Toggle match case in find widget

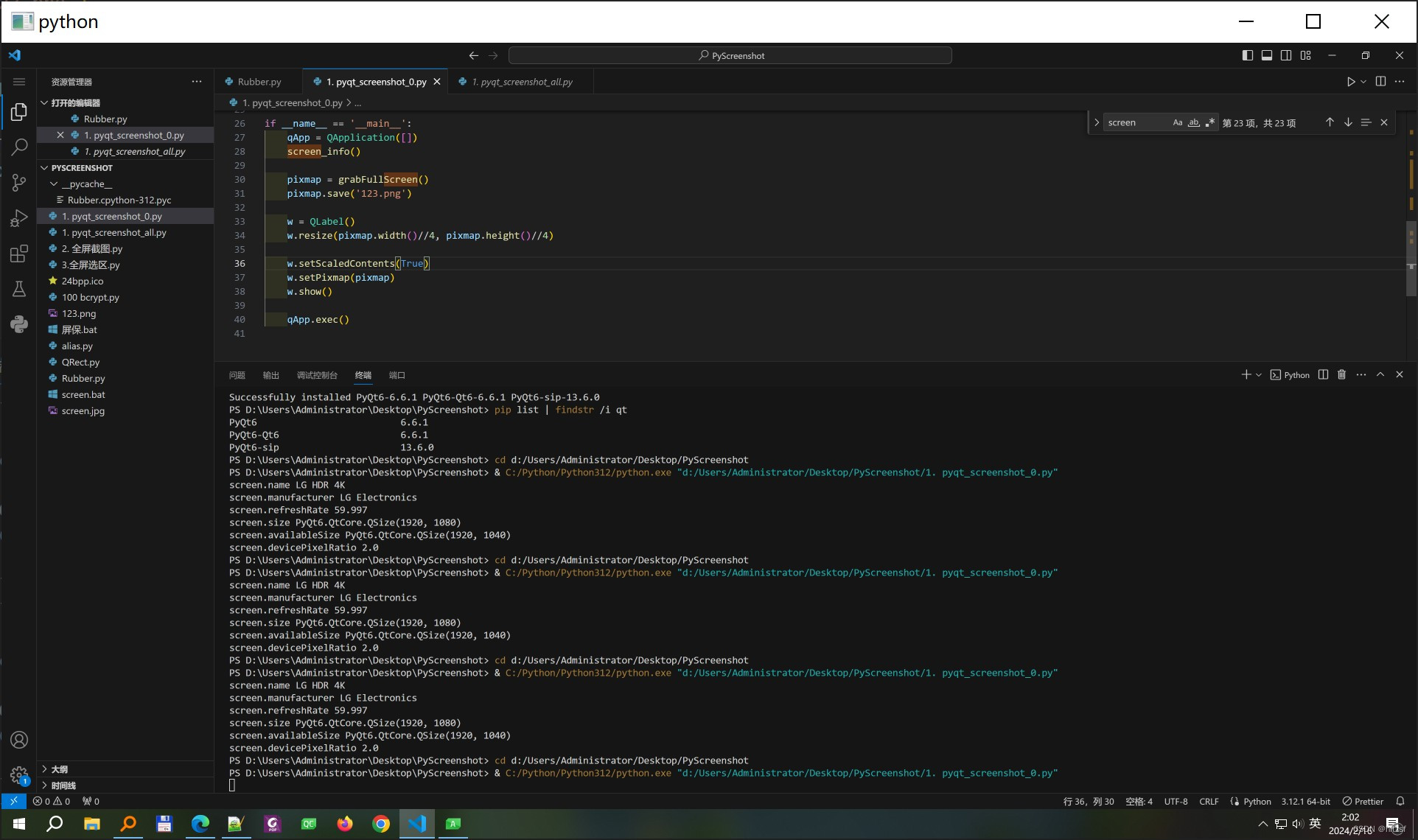click(x=1177, y=123)
